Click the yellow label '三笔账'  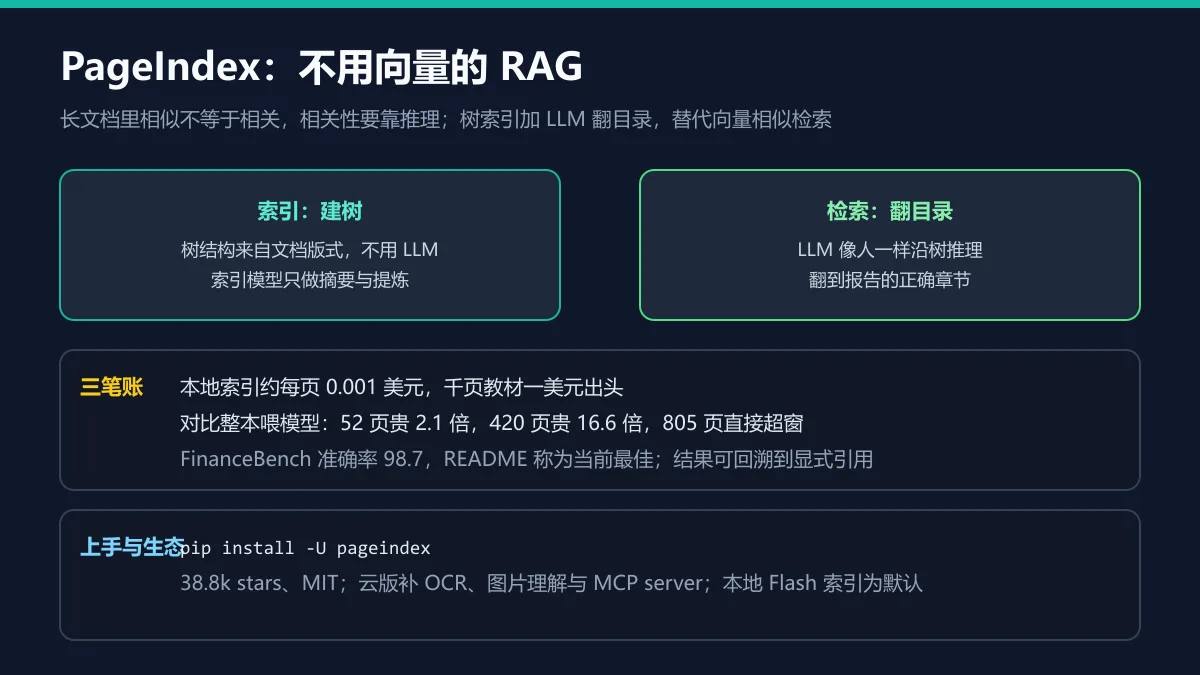coord(112,388)
